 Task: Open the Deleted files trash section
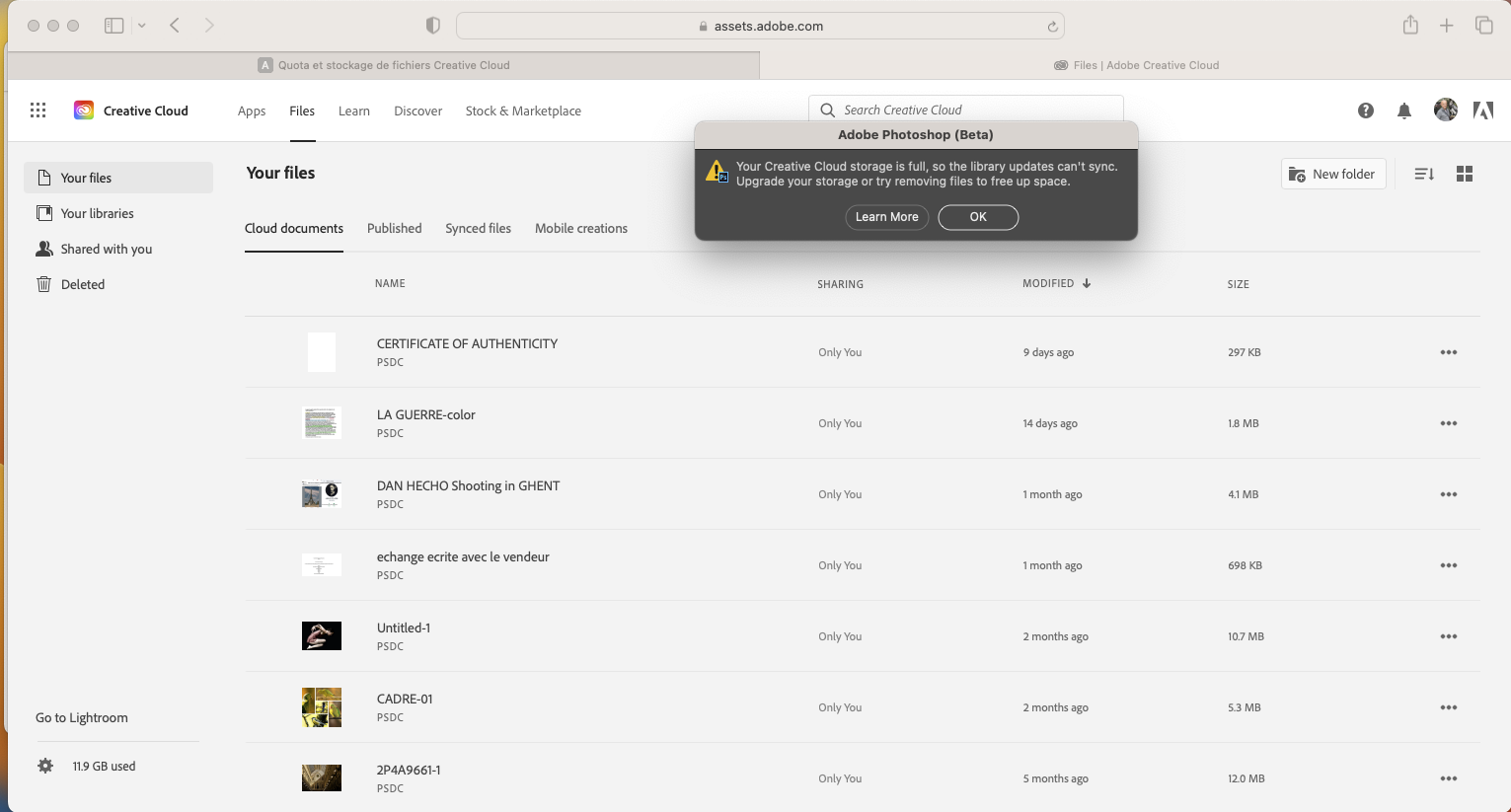tap(83, 284)
